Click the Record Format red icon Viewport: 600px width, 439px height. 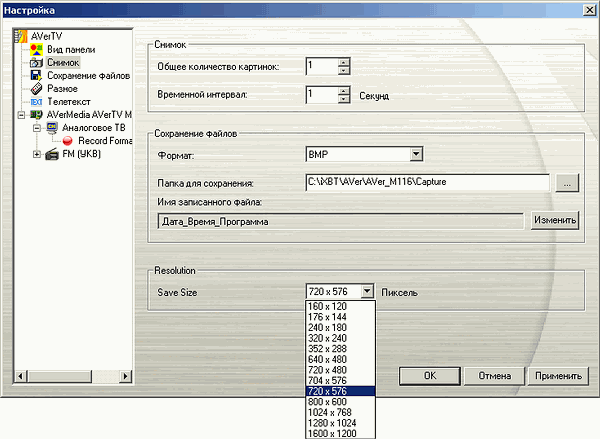[68, 141]
